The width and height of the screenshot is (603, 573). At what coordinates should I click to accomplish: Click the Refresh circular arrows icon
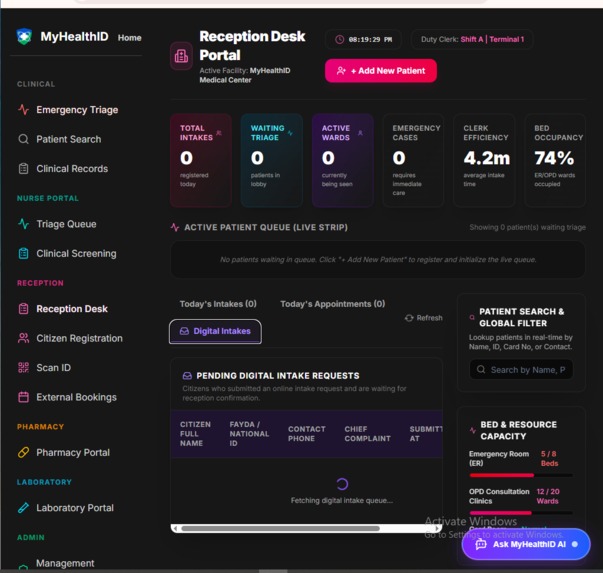click(409, 318)
